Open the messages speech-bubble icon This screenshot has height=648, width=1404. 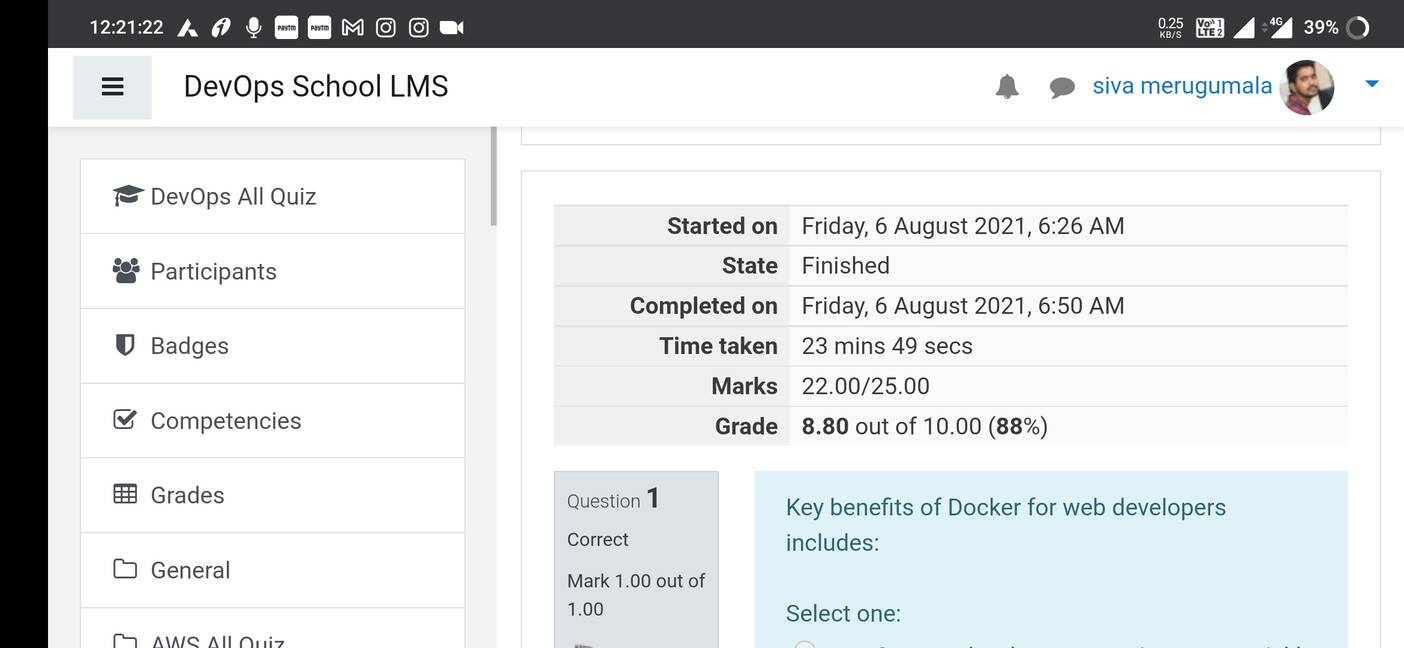click(1061, 88)
